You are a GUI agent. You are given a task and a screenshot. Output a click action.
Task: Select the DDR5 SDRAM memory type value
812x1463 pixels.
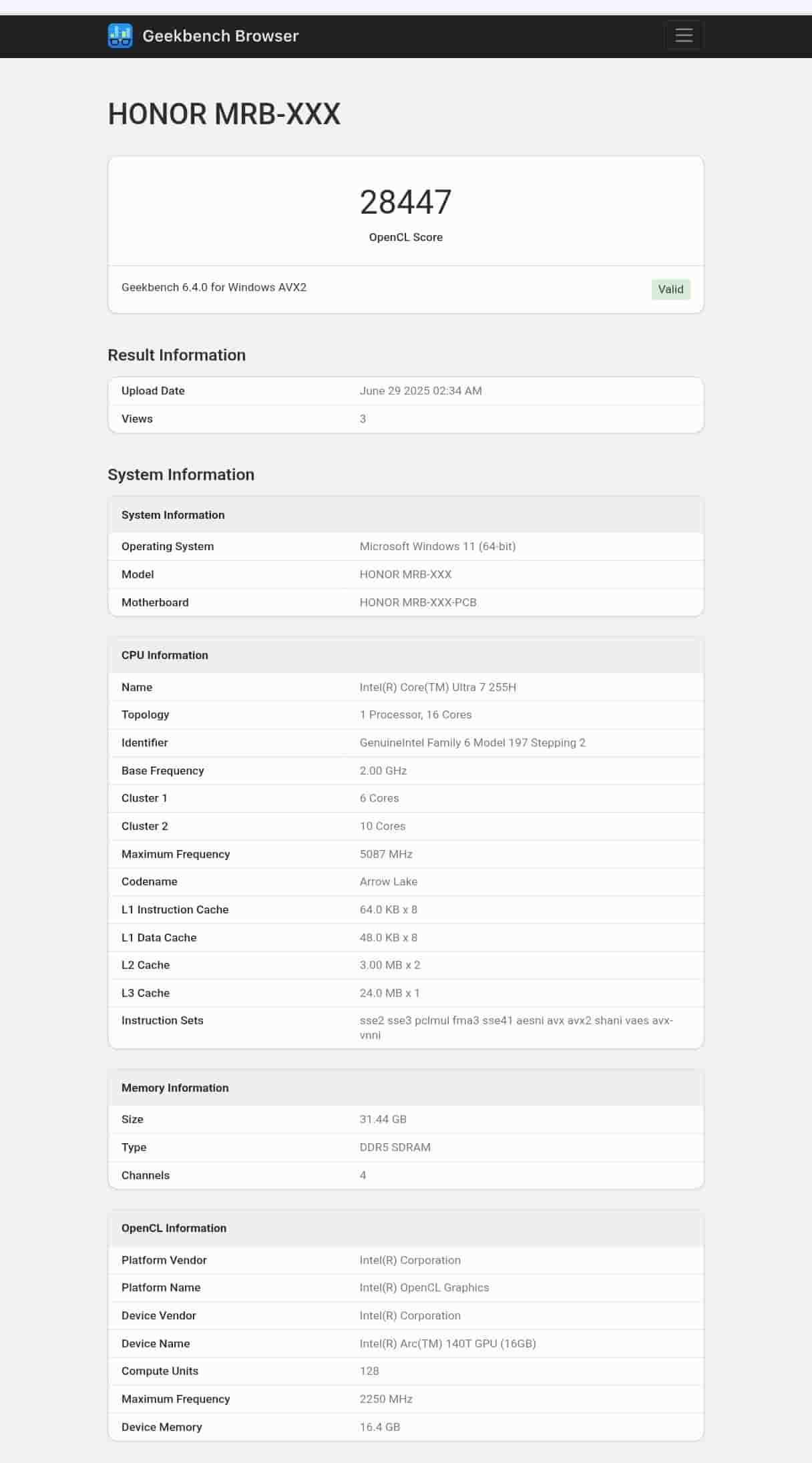[395, 1147]
